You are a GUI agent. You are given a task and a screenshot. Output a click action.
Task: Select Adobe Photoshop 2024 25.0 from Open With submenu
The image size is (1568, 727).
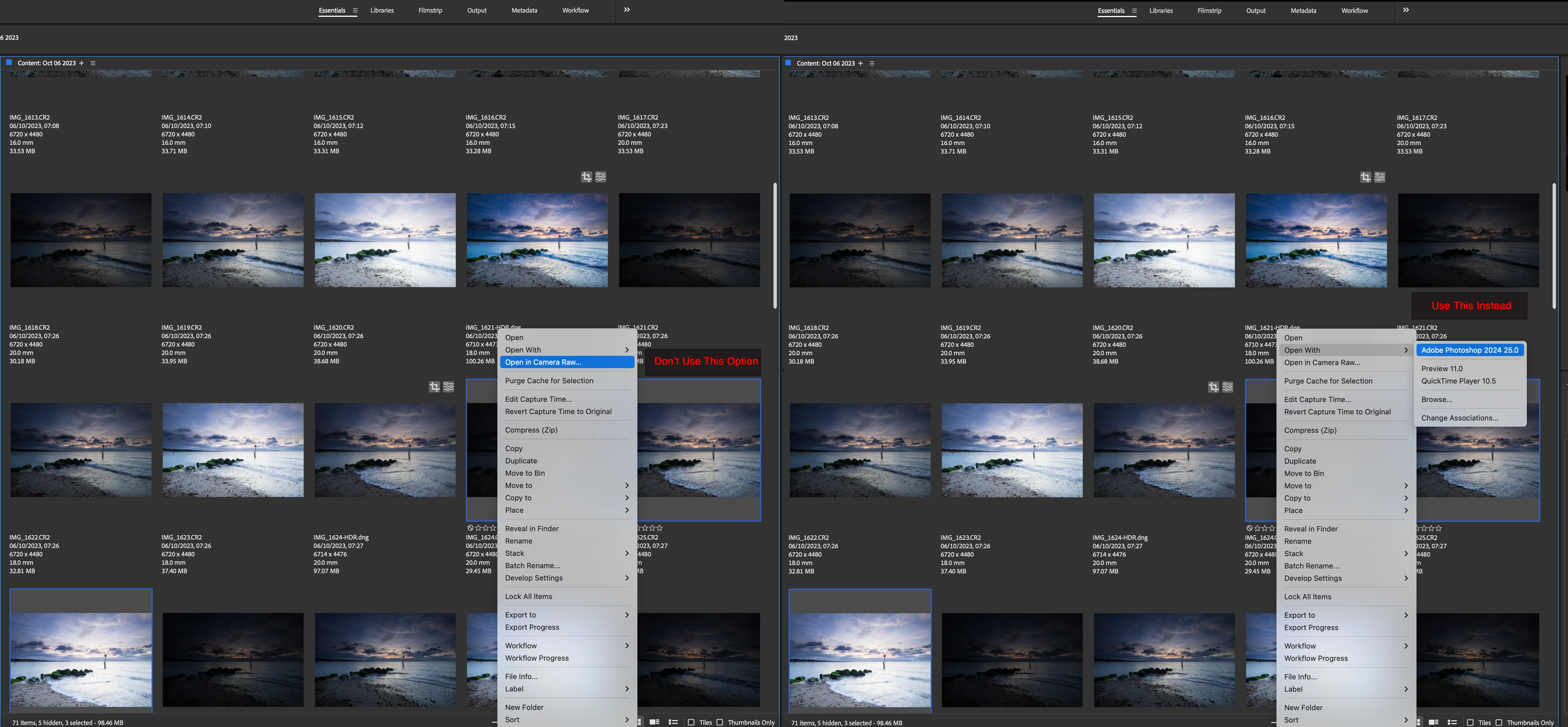1469,350
